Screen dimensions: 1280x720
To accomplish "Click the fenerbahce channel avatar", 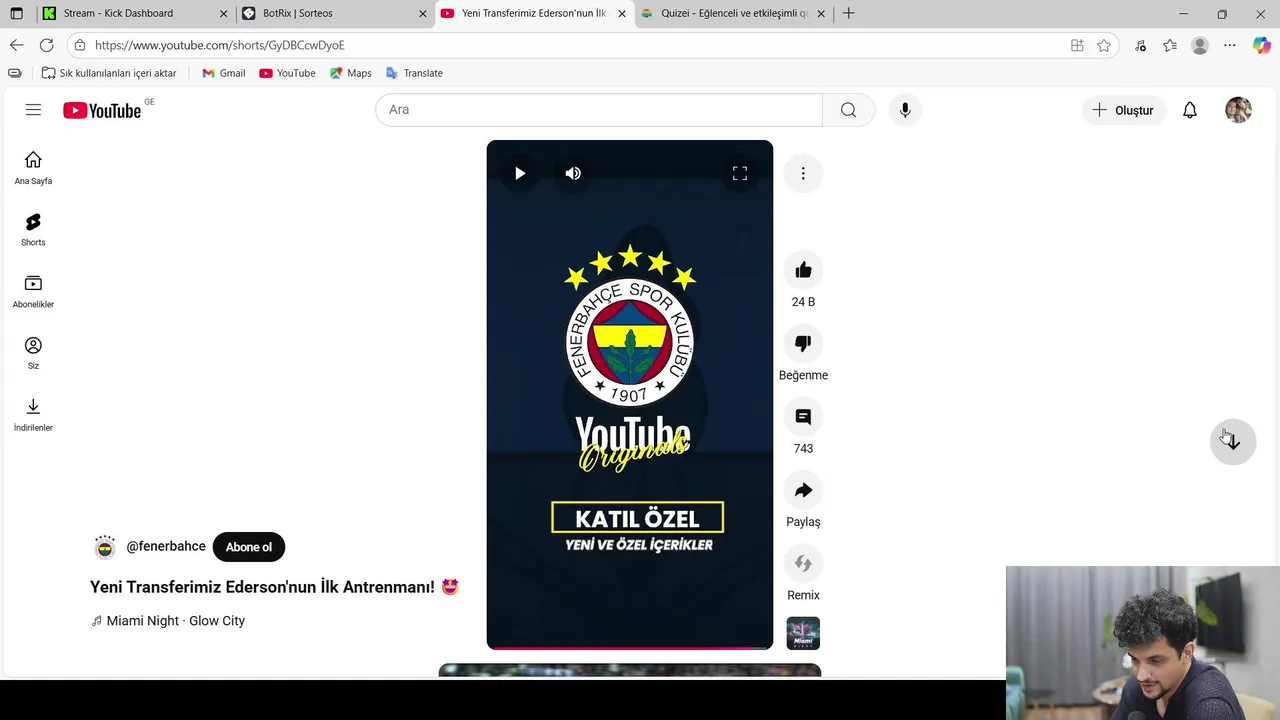I will point(105,547).
